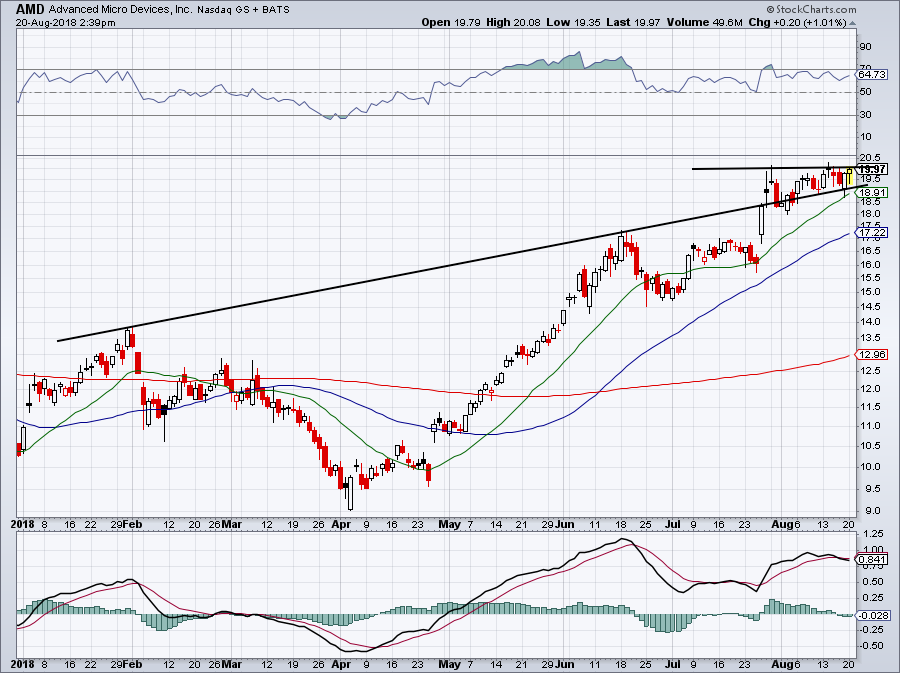Select the company name Advanced Micro Devices, Inc.
The width and height of the screenshot is (900, 673).
[120, 10]
